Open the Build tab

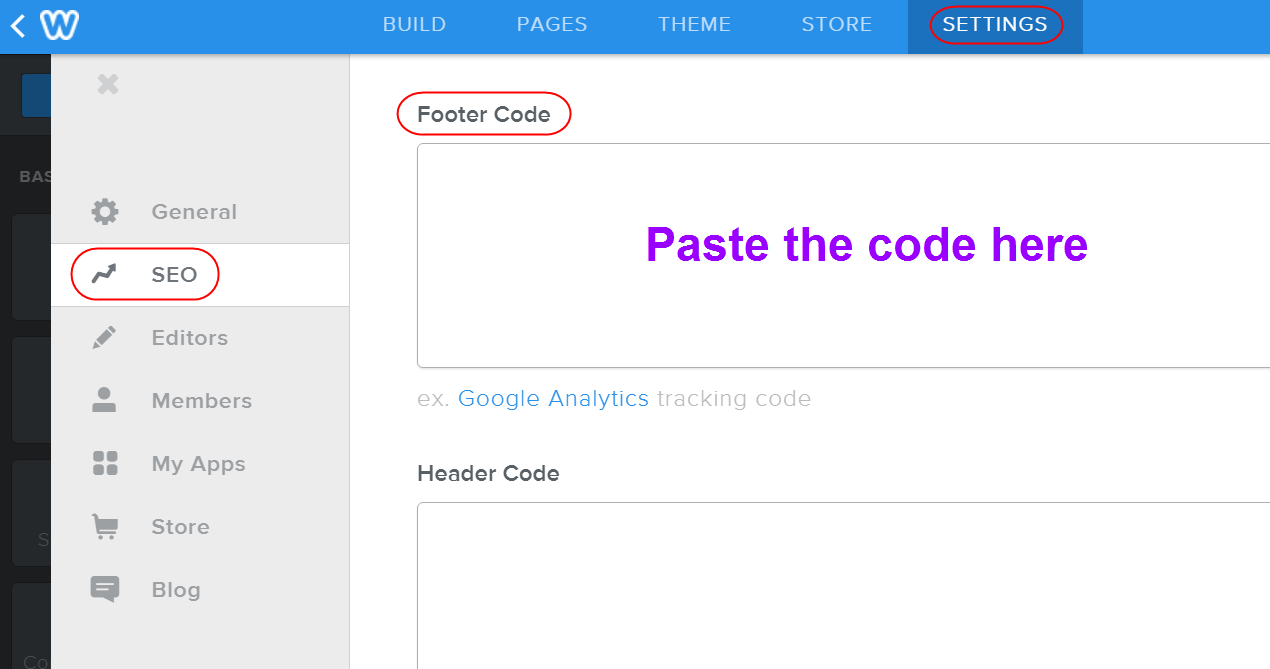[x=414, y=25]
